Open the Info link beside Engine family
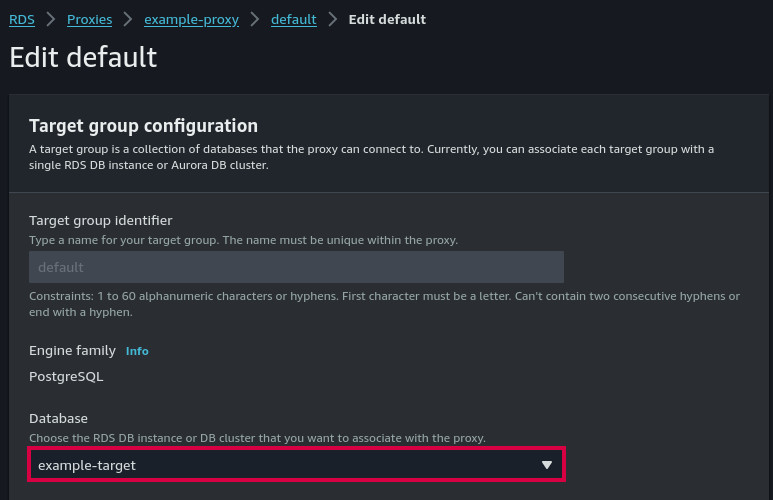This screenshot has height=500, width=773. 137,351
